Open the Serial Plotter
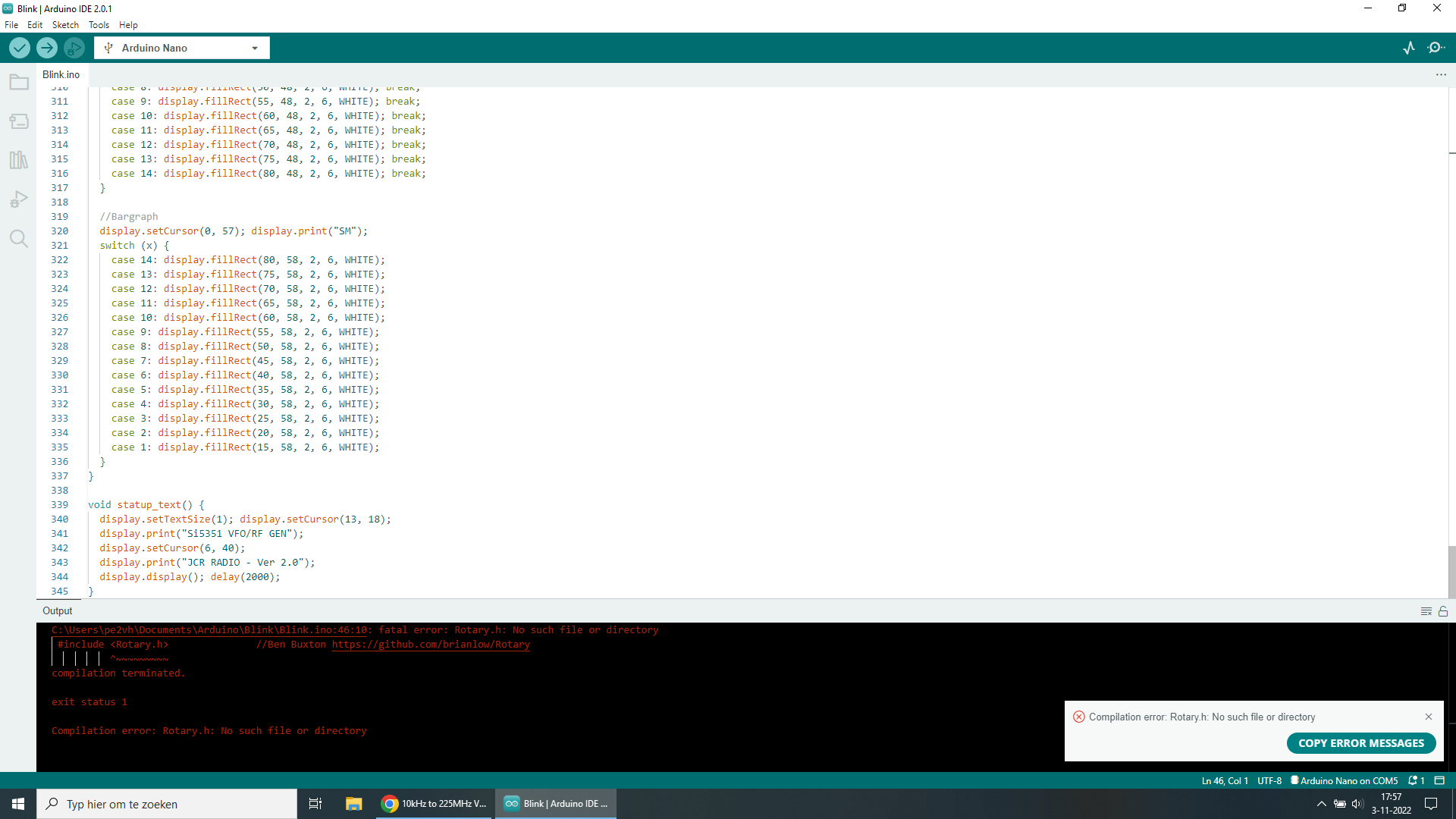 [x=1409, y=48]
